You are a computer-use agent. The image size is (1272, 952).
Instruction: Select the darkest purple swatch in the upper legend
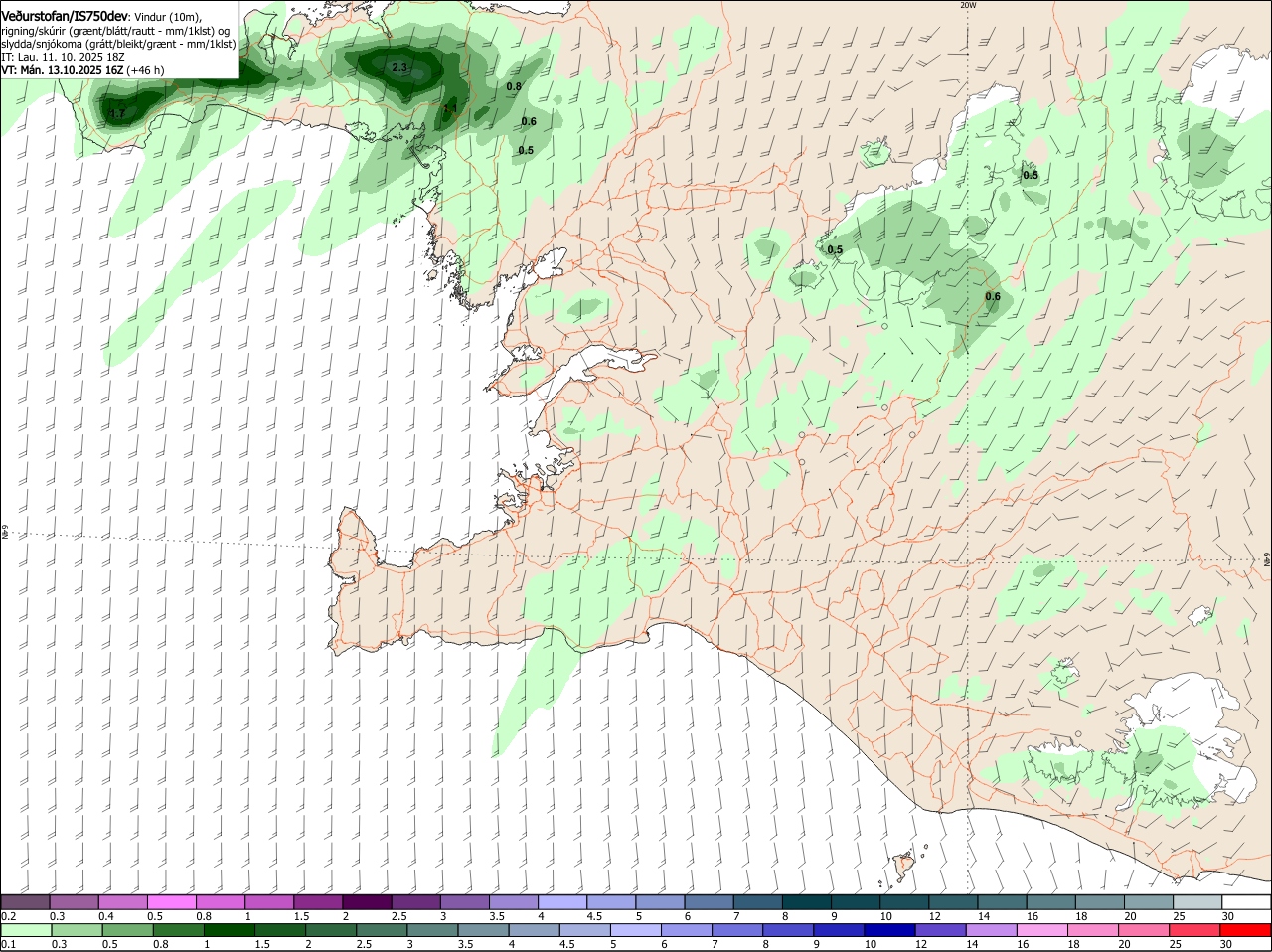click(367, 902)
